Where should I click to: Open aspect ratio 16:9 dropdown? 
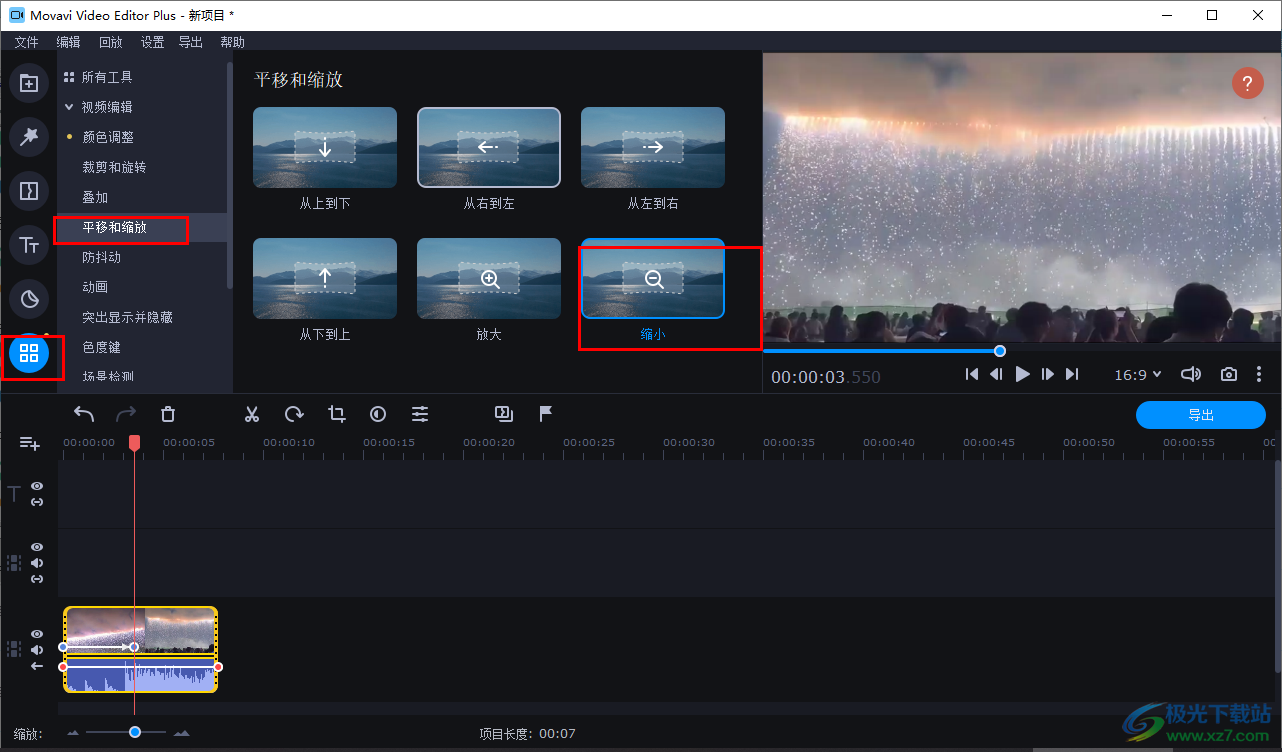point(1138,374)
